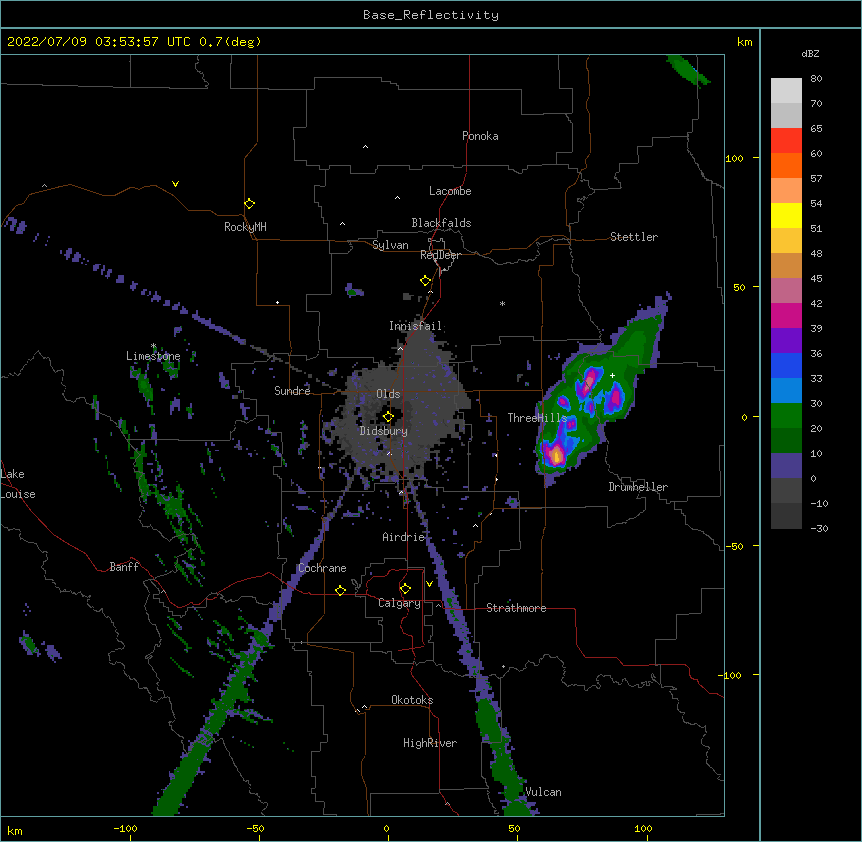Select the yellow diamond marker below Cochrane
The width and height of the screenshot is (862, 842).
[x=340, y=590]
